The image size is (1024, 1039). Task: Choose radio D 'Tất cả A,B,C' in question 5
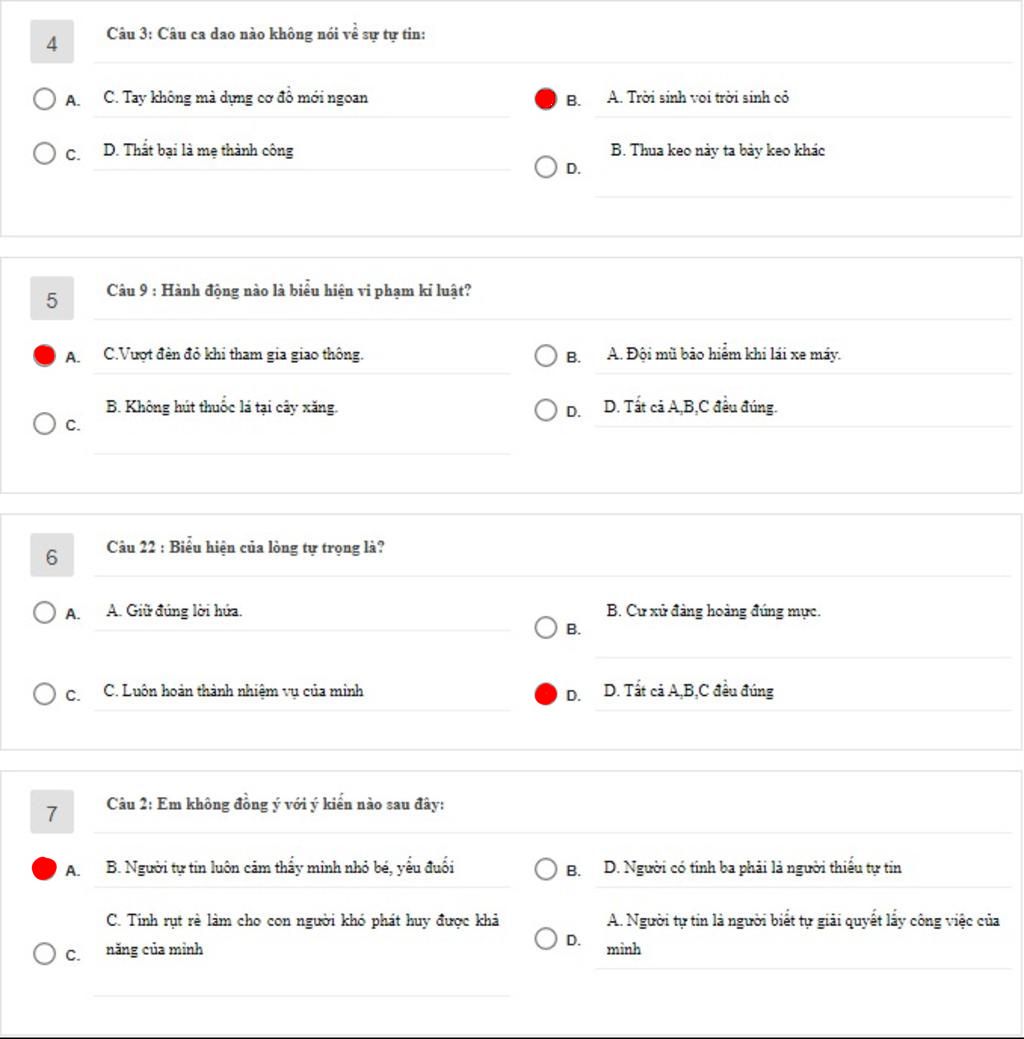coord(545,410)
